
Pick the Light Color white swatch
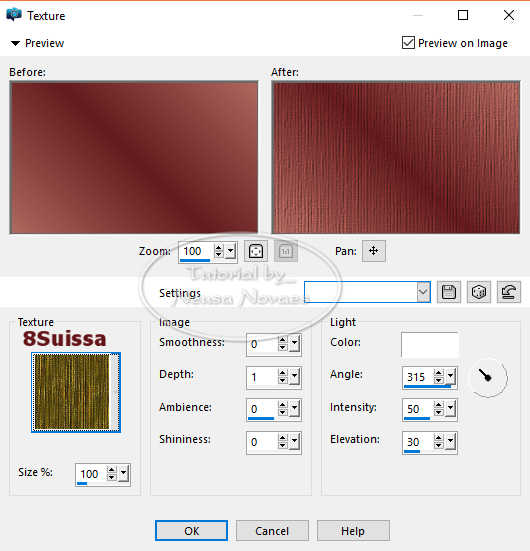click(x=429, y=344)
